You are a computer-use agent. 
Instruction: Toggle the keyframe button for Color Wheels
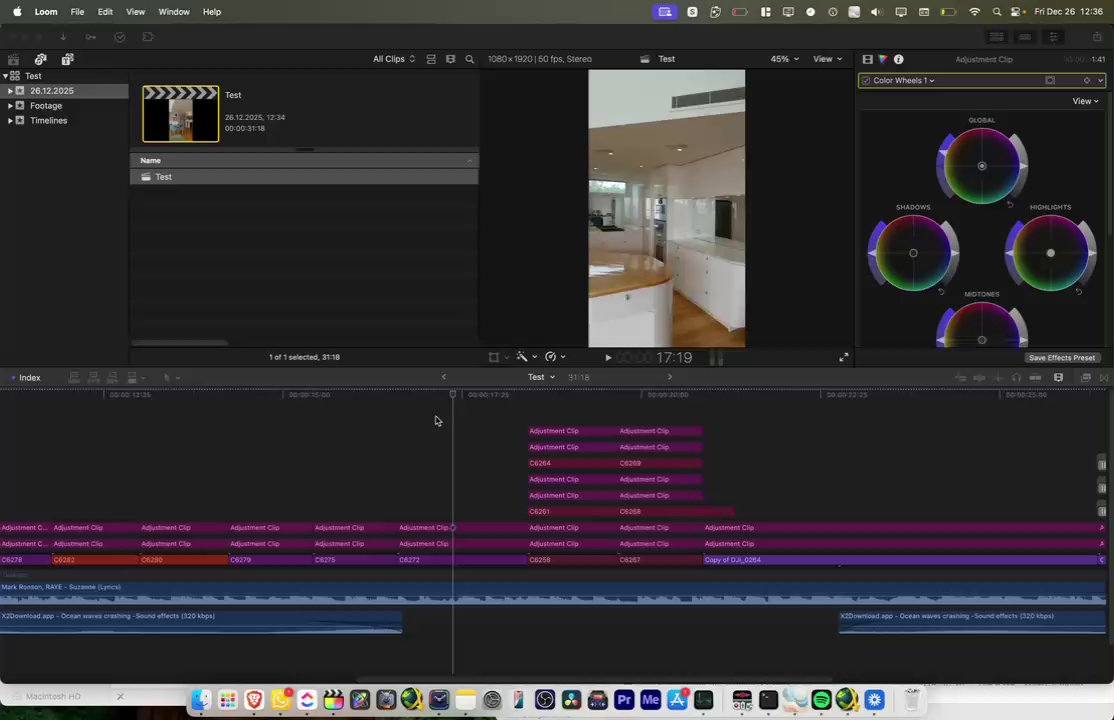(1086, 80)
